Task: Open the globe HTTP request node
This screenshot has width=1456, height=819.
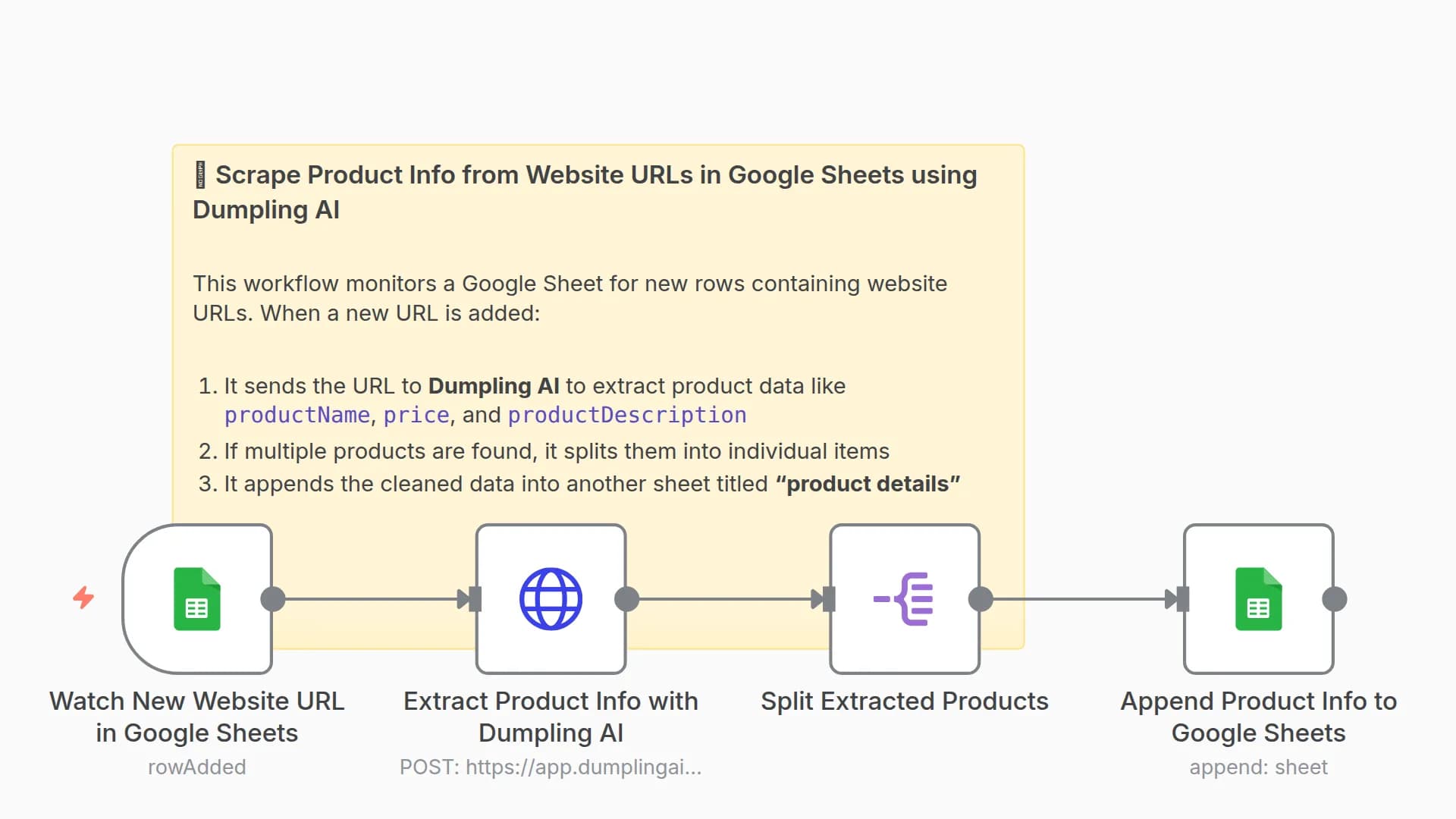Action: pos(551,599)
